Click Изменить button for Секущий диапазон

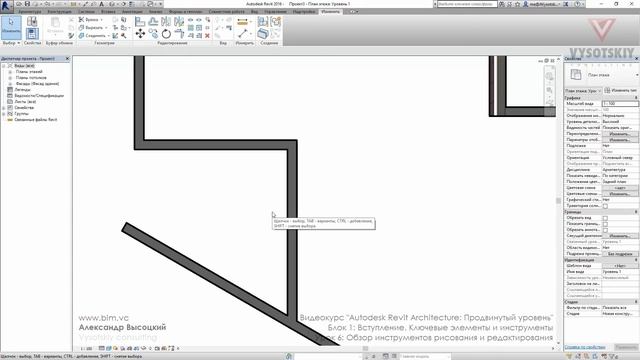click(620, 236)
